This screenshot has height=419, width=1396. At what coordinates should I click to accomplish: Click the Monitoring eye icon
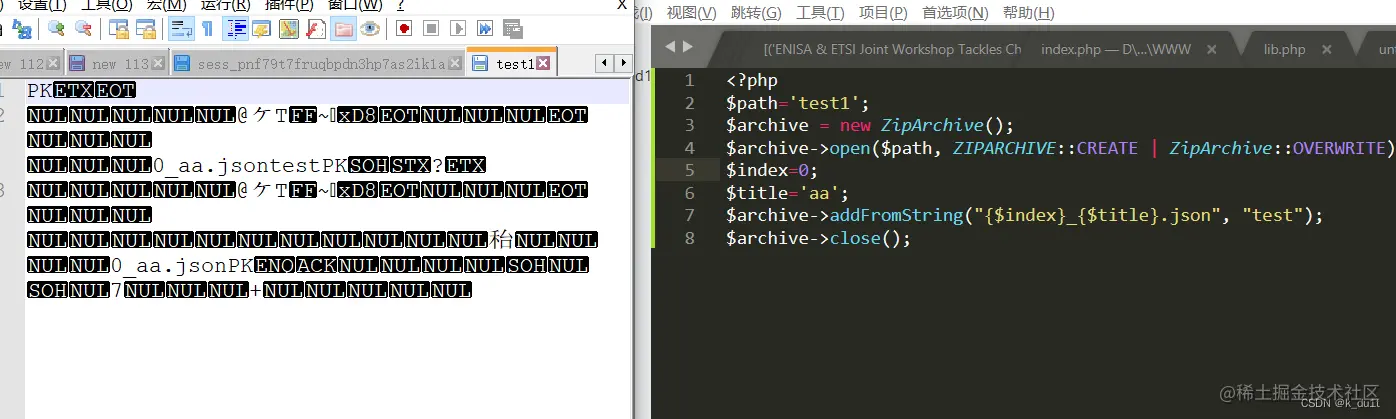pyautogui.click(x=370, y=28)
